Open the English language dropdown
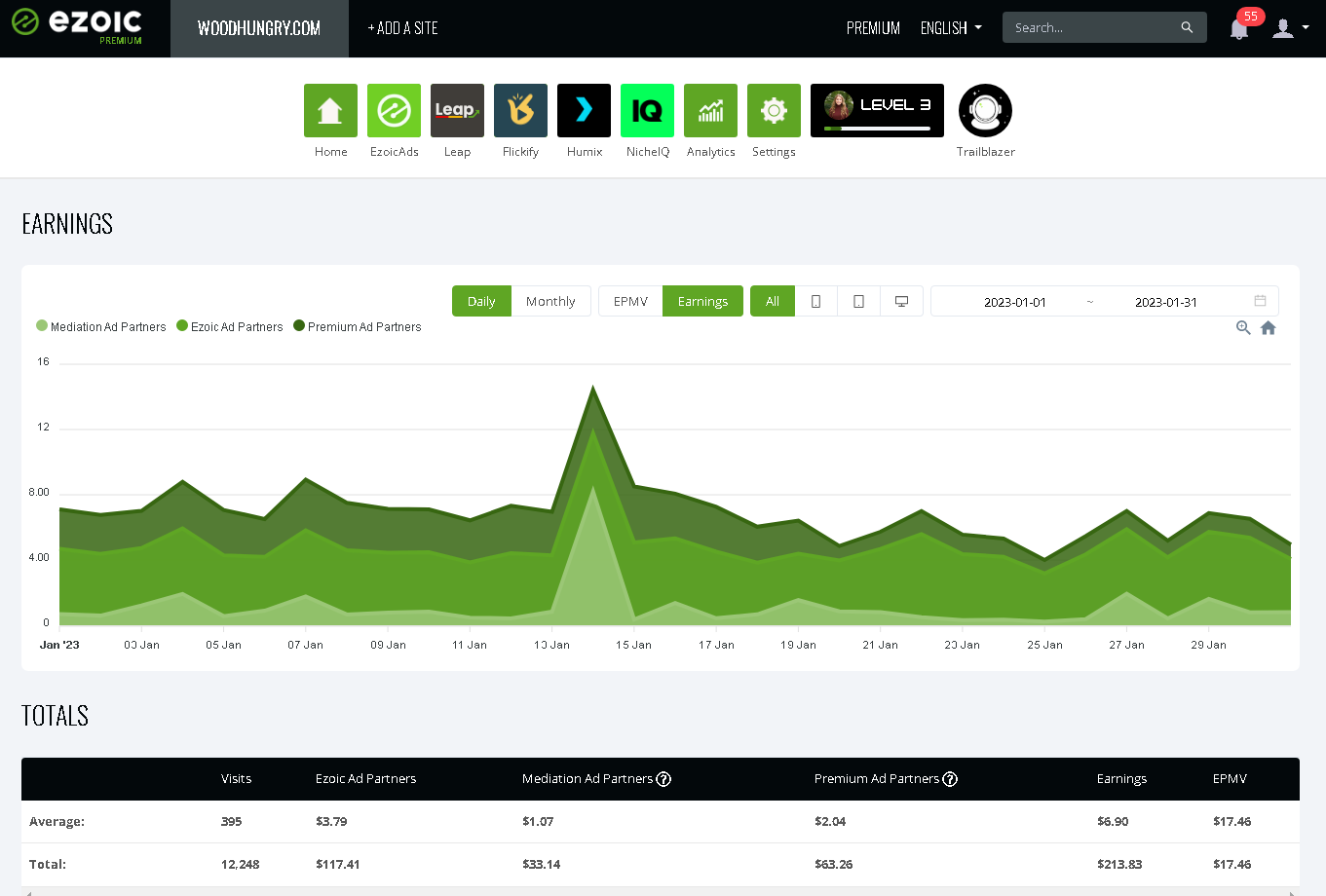Screen dimensions: 1326x896 (951, 28)
